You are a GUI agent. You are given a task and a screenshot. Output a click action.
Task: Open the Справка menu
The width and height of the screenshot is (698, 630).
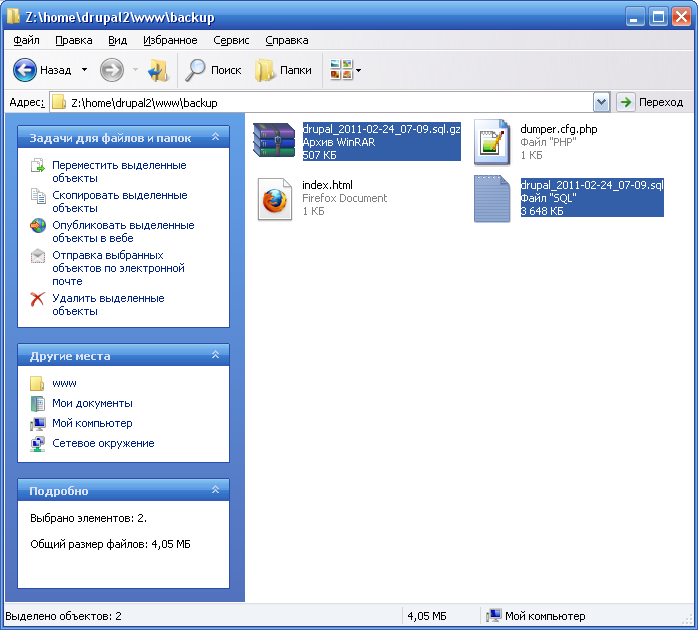287,40
